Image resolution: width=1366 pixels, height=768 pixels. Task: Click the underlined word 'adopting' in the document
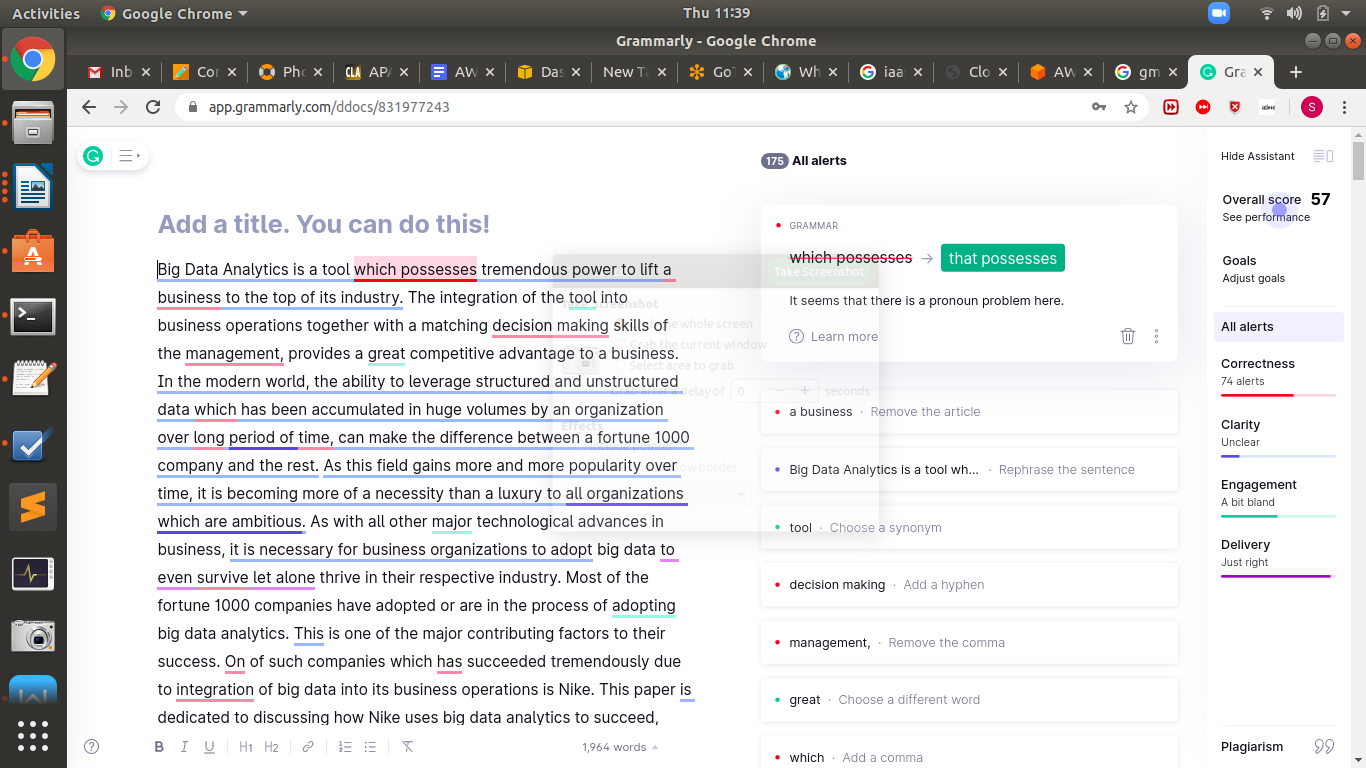pyautogui.click(x=644, y=605)
